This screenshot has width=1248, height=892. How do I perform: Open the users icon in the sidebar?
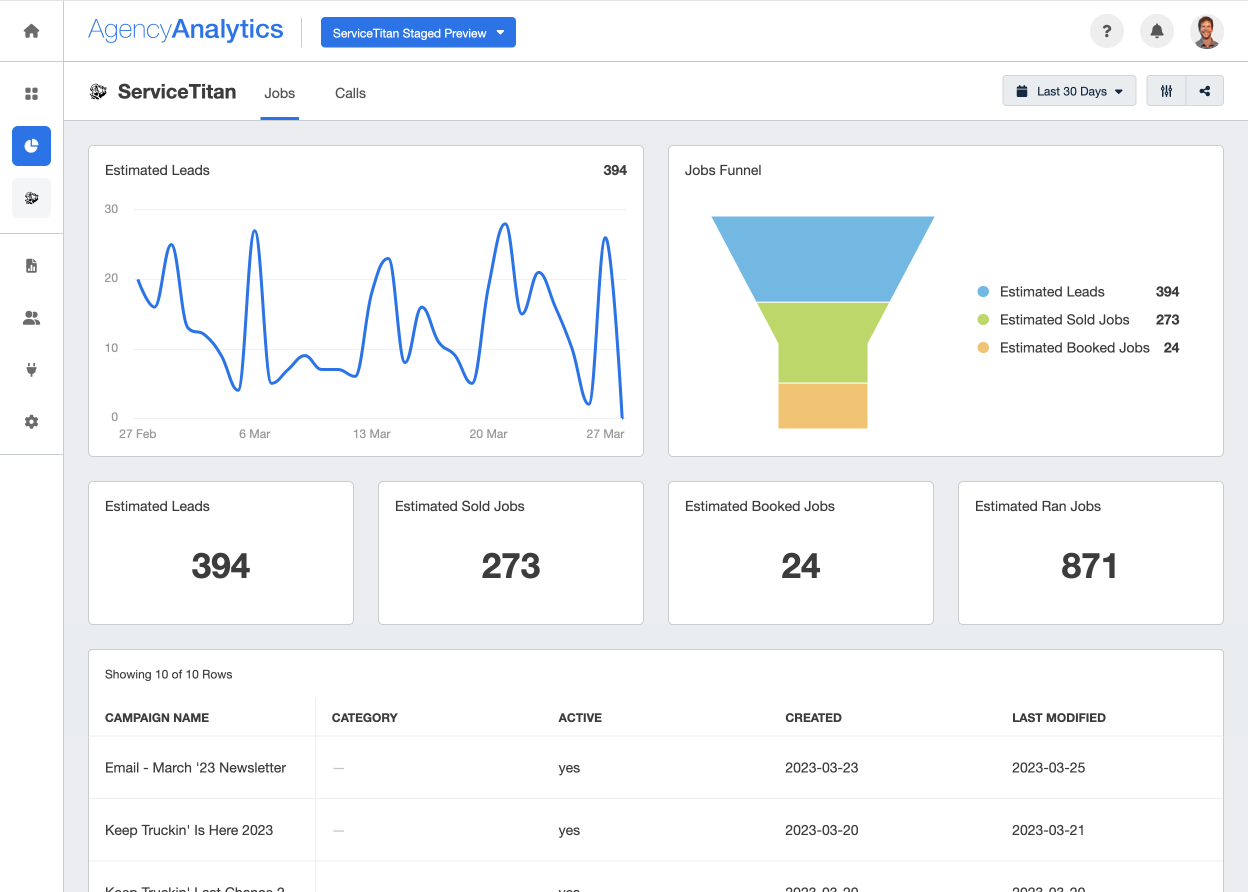(x=31, y=318)
